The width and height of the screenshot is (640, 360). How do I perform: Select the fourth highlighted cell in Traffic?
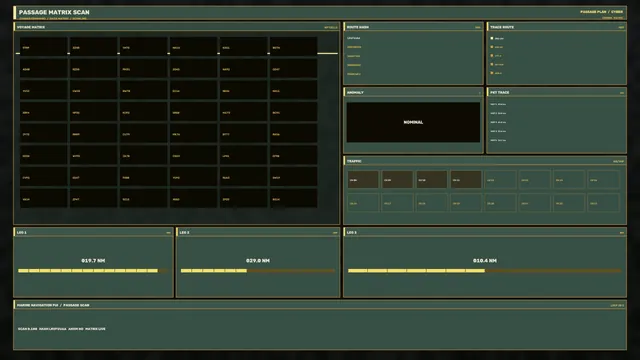[x=466, y=180]
